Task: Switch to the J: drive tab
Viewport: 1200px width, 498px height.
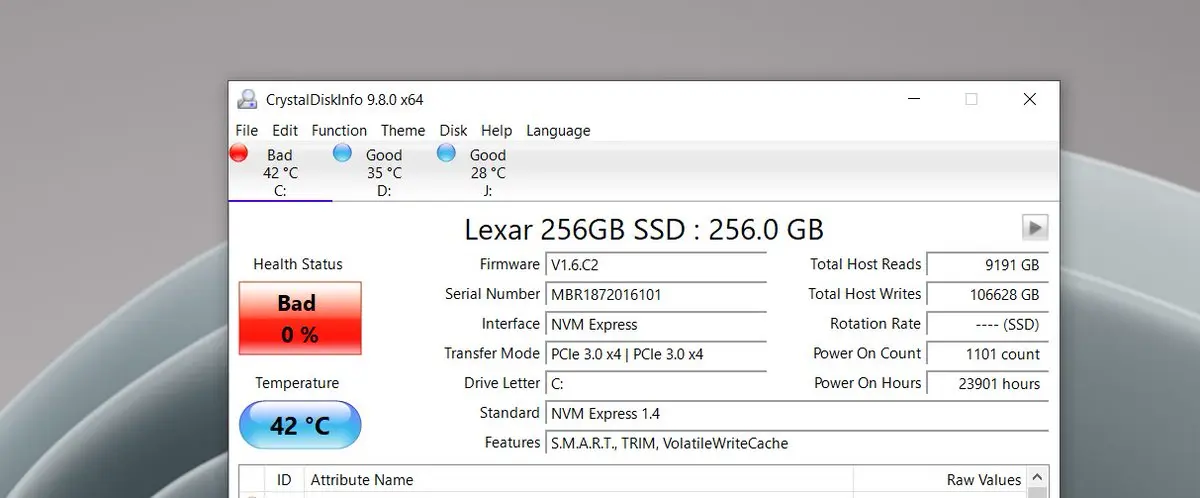Action: click(488, 172)
